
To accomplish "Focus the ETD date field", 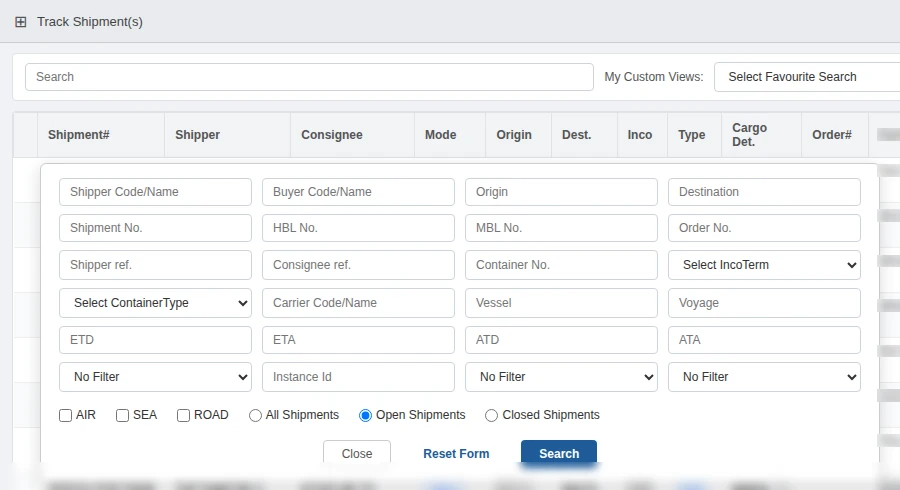I will 155,340.
